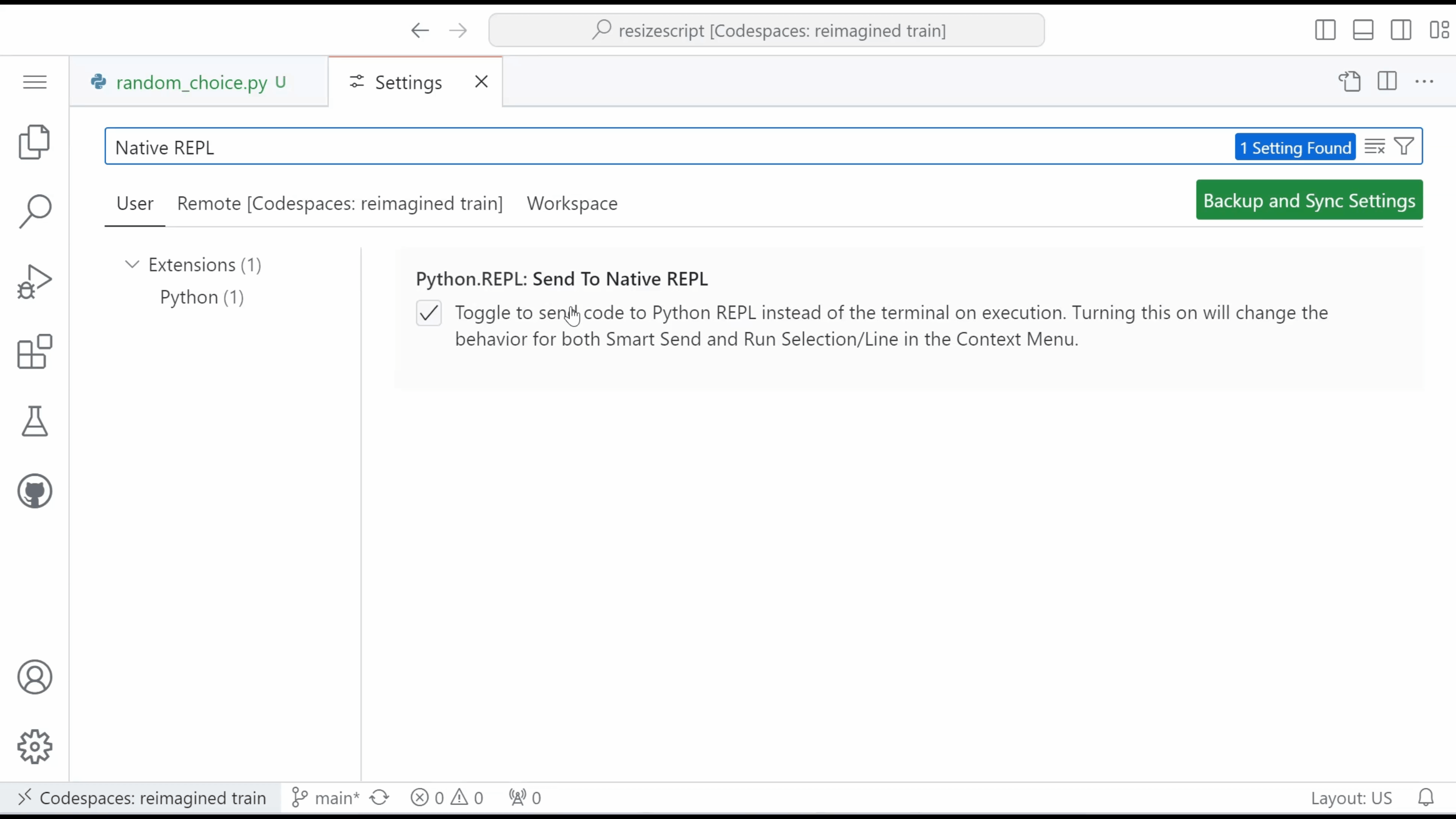Click the Run and Debug sidebar icon

[35, 283]
